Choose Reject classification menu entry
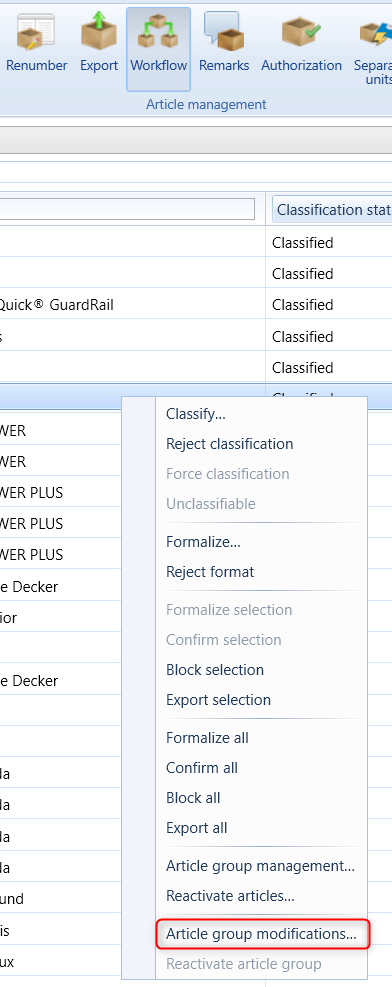Screen dimensions: 392x987 coord(230,444)
